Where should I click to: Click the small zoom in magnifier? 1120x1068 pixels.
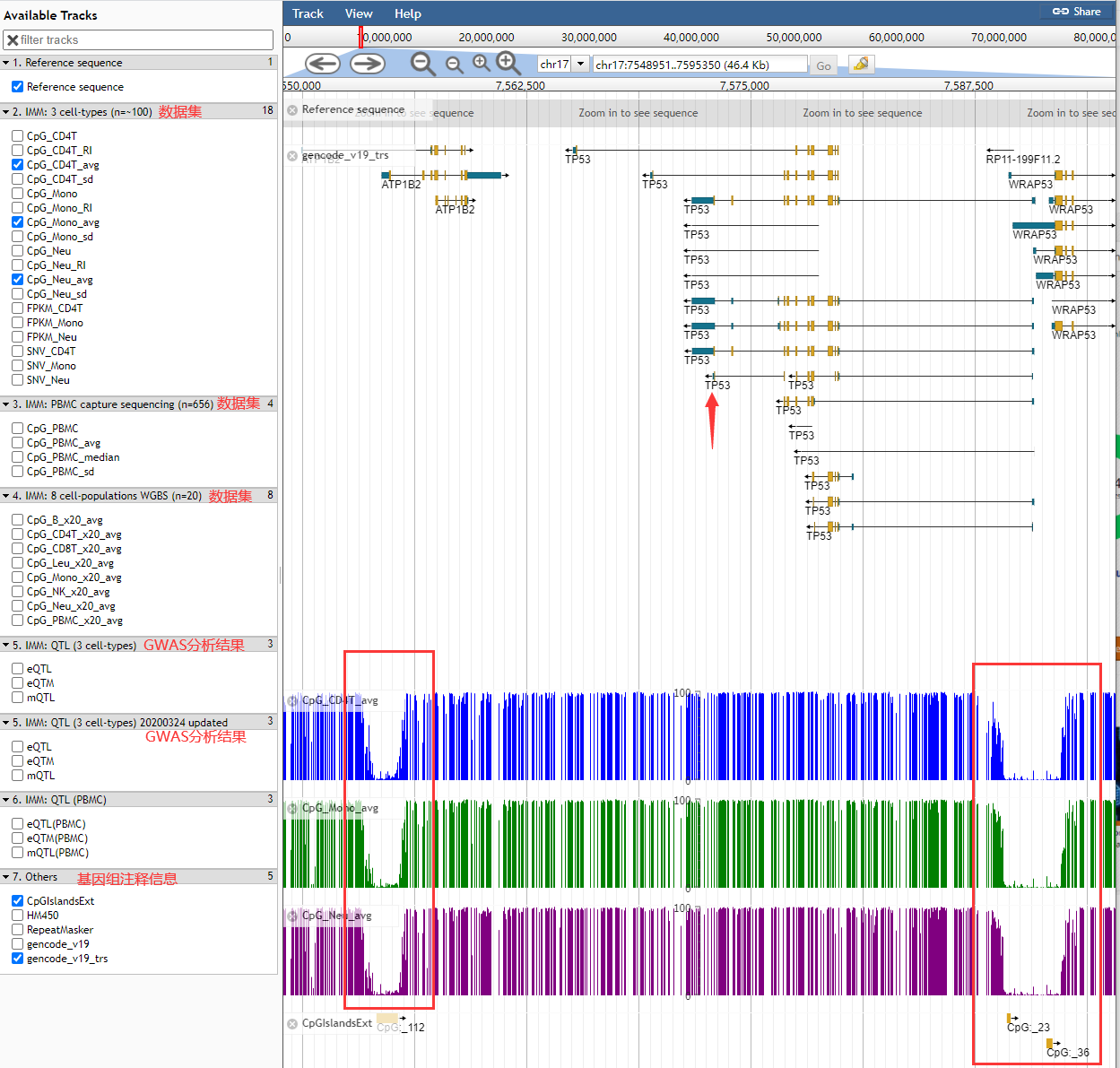click(x=482, y=62)
